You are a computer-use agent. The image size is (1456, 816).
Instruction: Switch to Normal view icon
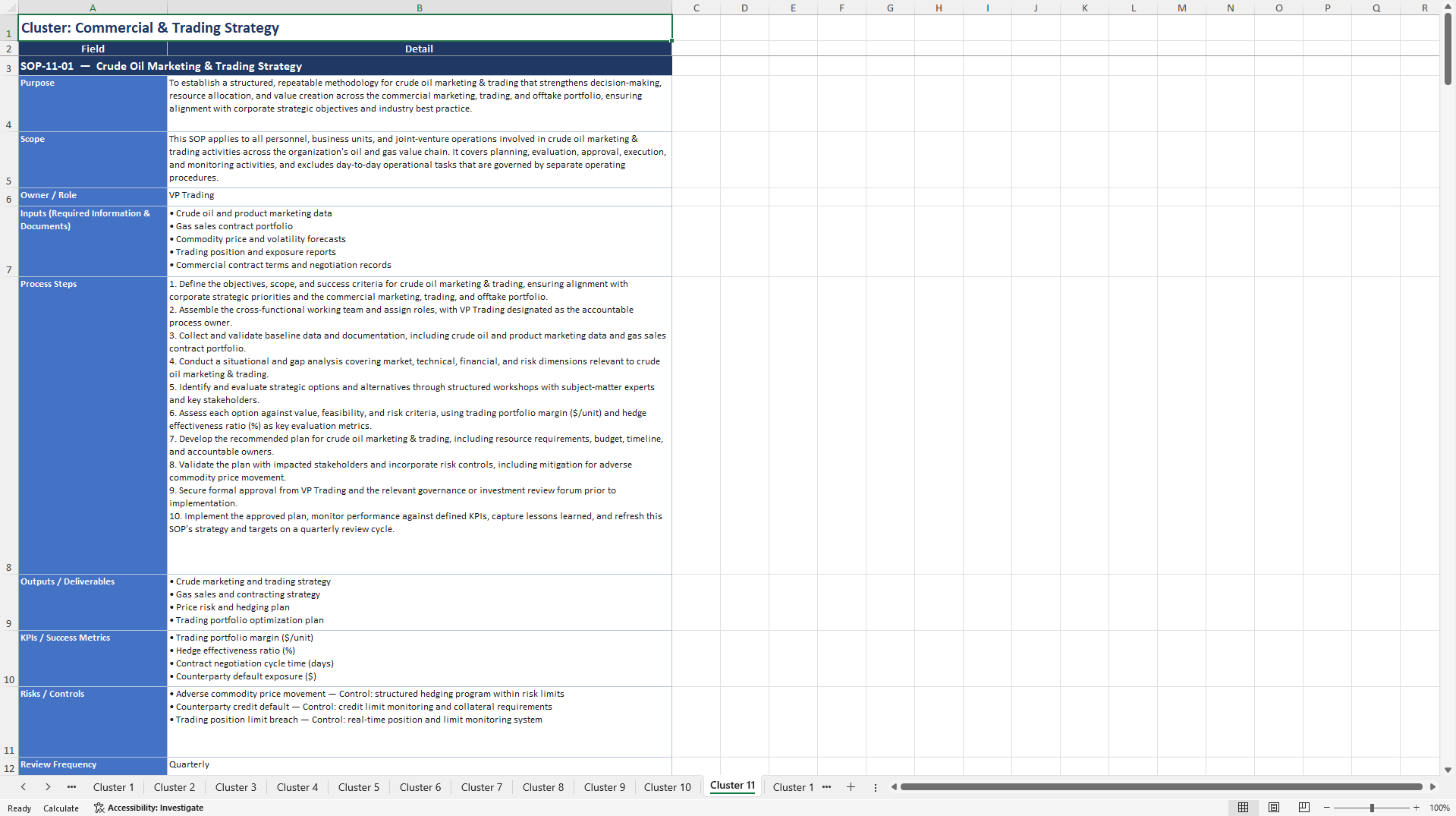(x=1243, y=808)
